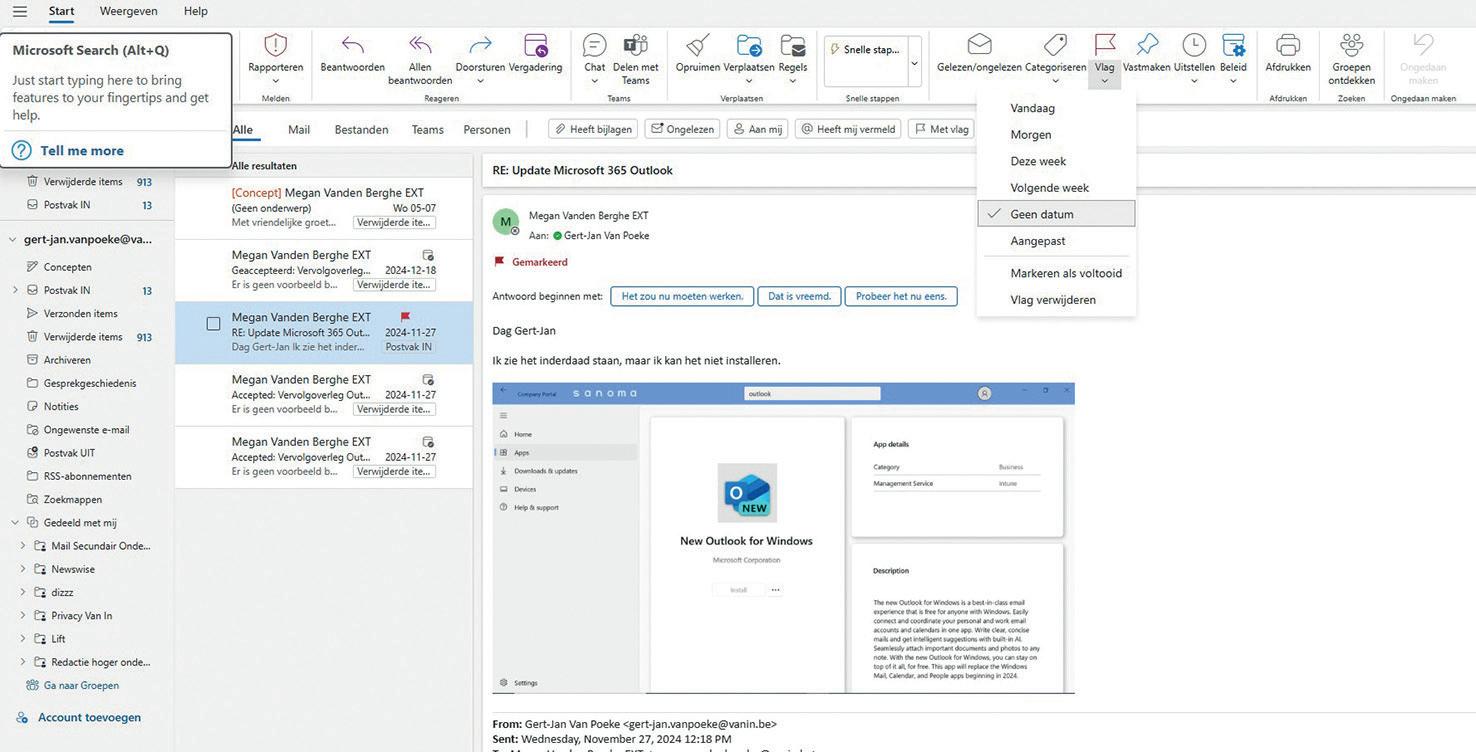Click the Verplaatsen folder icon
The image size is (1476, 752).
coord(749,45)
